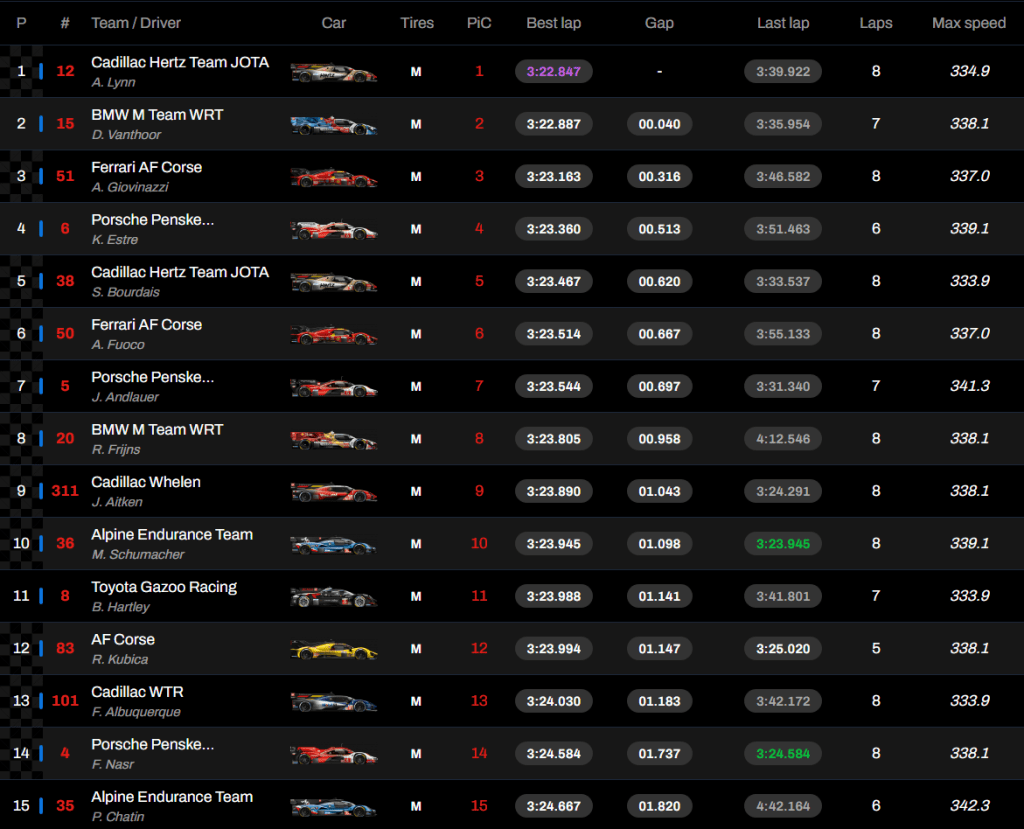Click the #12 Cadillac JOTA car image
The height and width of the screenshot is (829, 1024).
(x=334, y=72)
